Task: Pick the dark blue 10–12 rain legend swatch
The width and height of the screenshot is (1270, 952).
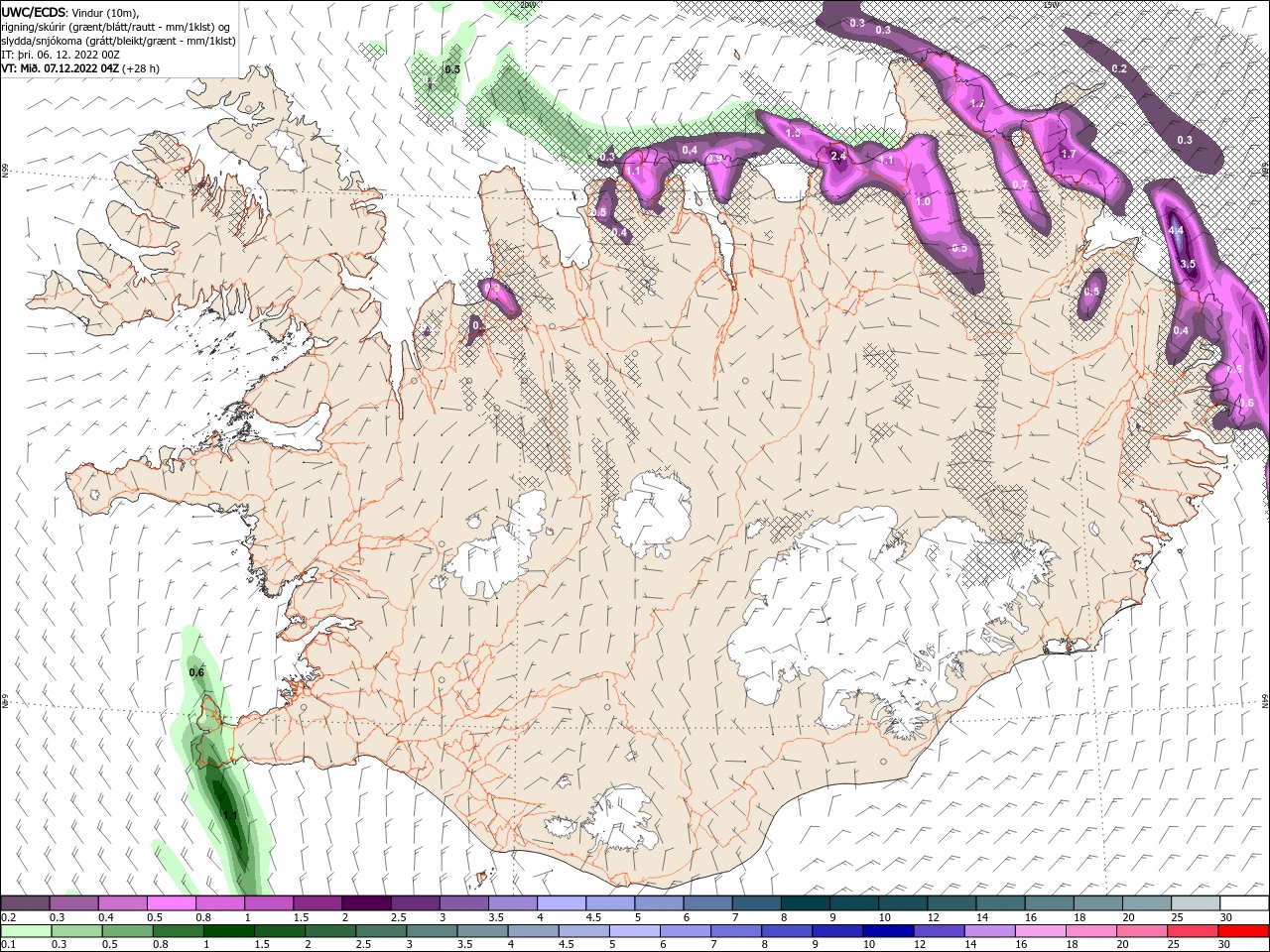Action: pyautogui.click(x=887, y=930)
